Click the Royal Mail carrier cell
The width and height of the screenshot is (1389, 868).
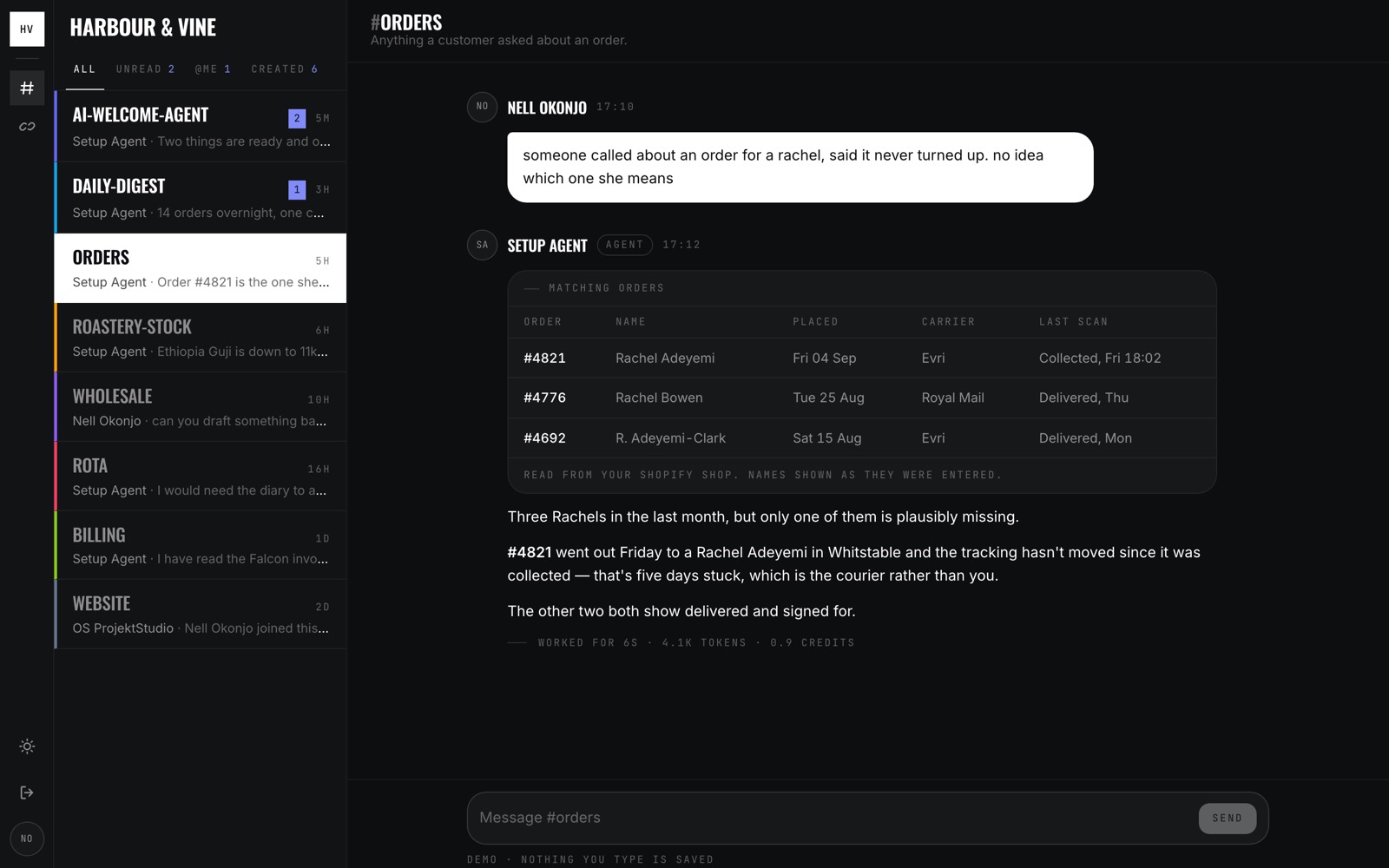pos(952,398)
